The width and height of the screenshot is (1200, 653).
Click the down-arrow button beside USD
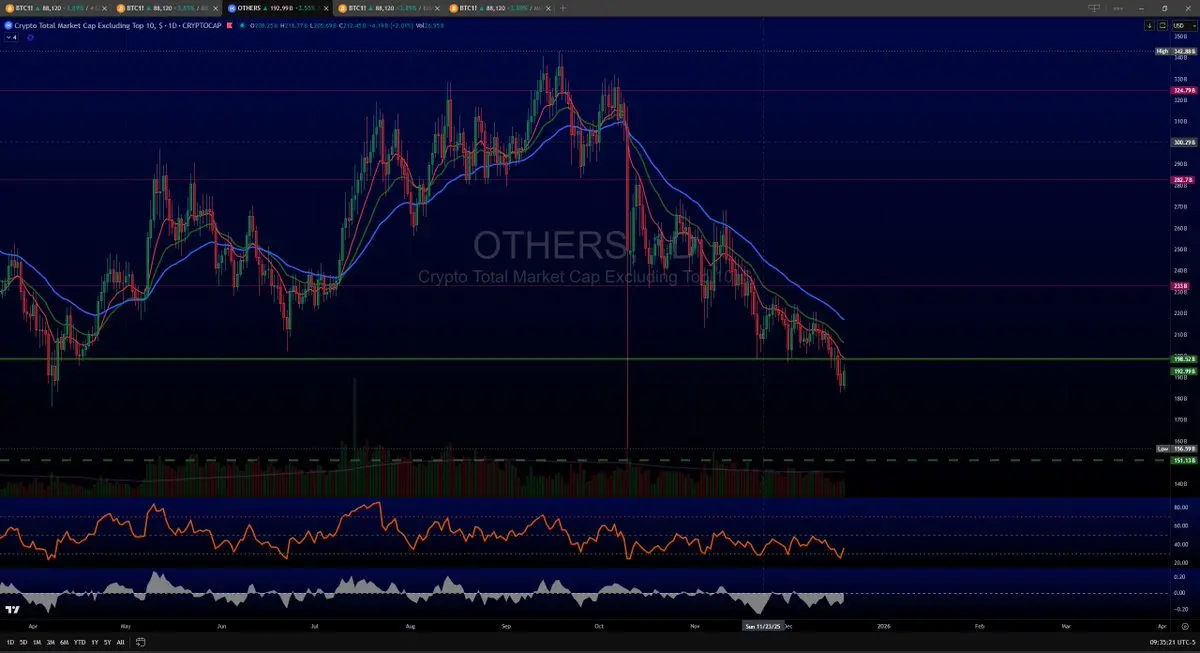coord(1150,26)
